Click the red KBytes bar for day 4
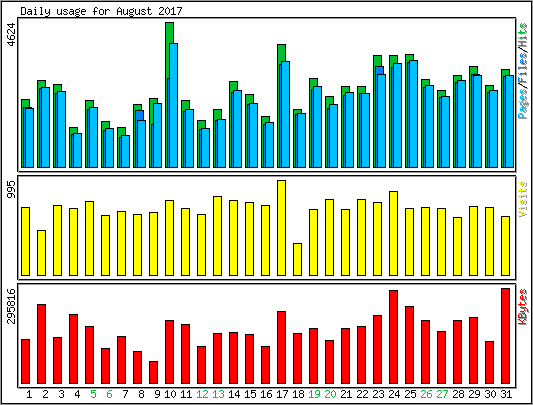Image resolution: width=533 pixels, height=405 pixels. coord(73,349)
